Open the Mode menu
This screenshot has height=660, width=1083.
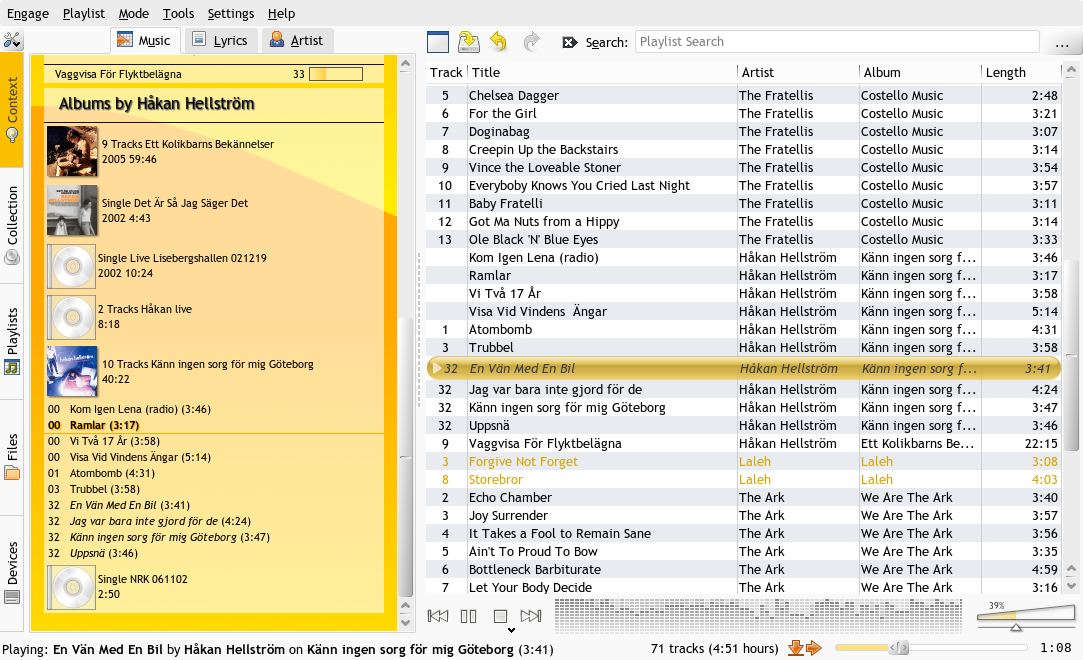(x=133, y=13)
